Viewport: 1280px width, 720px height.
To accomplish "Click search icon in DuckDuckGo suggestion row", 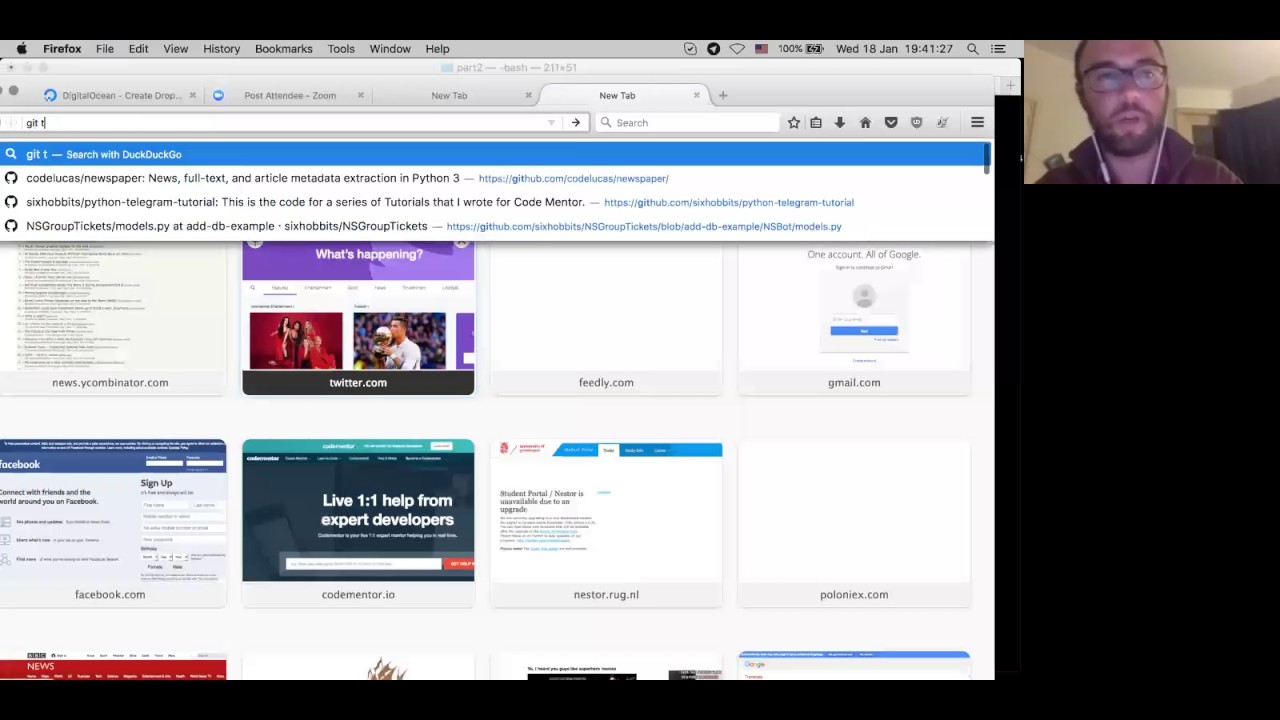I will click(x=11, y=154).
